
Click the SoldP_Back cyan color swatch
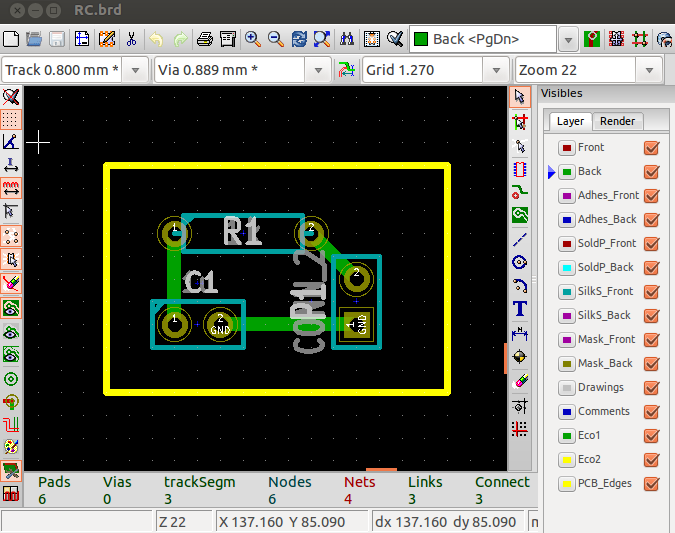pyautogui.click(x=567, y=268)
